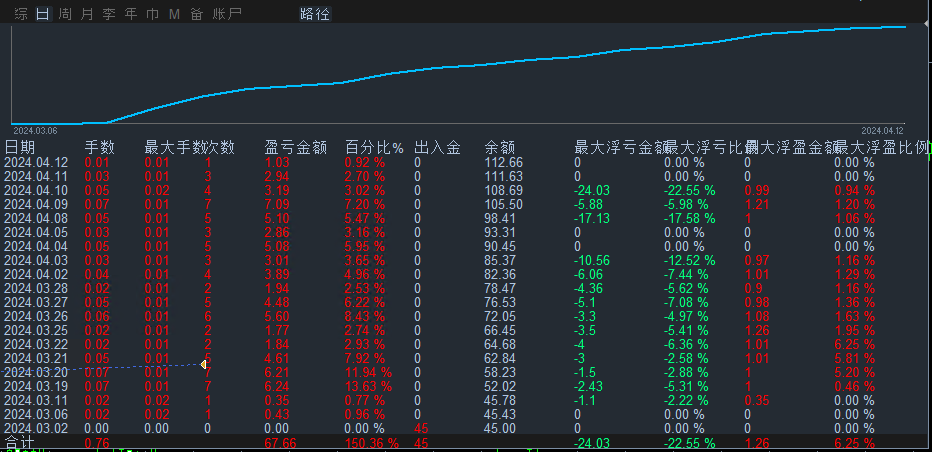The height and width of the screenshot is (452, 932).
Task: Click the 合计 total row label
Action: tap(20, 442)
